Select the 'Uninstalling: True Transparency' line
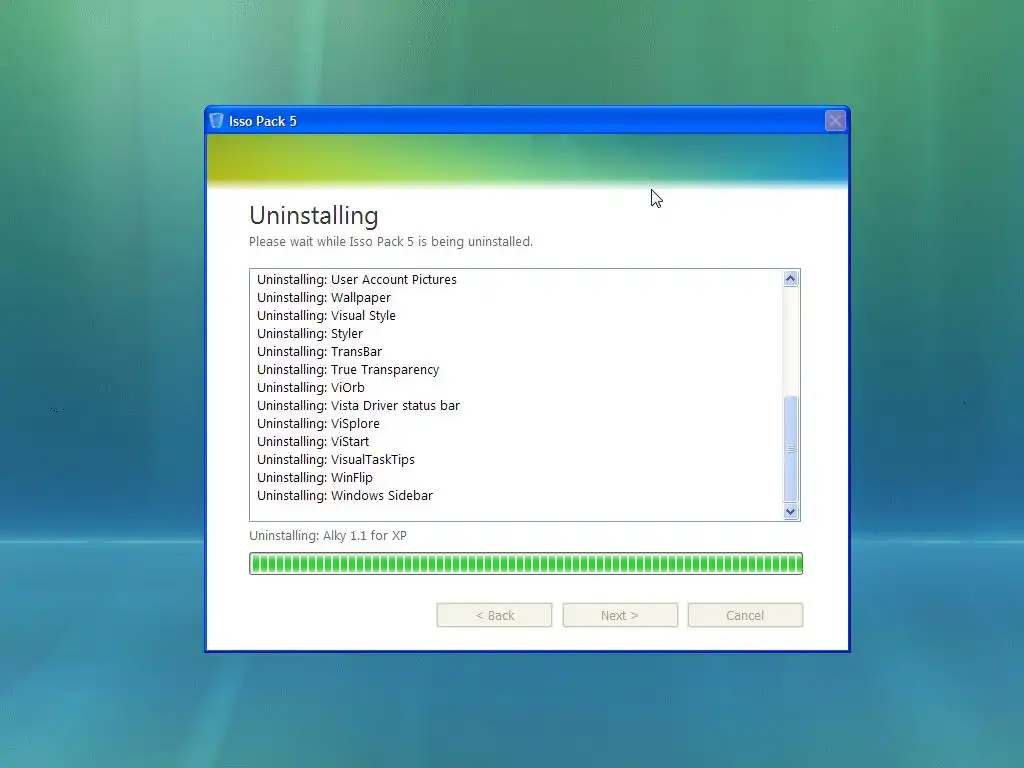The height and width of the screenshot is (768, 1024). click(x=348, y=370)
